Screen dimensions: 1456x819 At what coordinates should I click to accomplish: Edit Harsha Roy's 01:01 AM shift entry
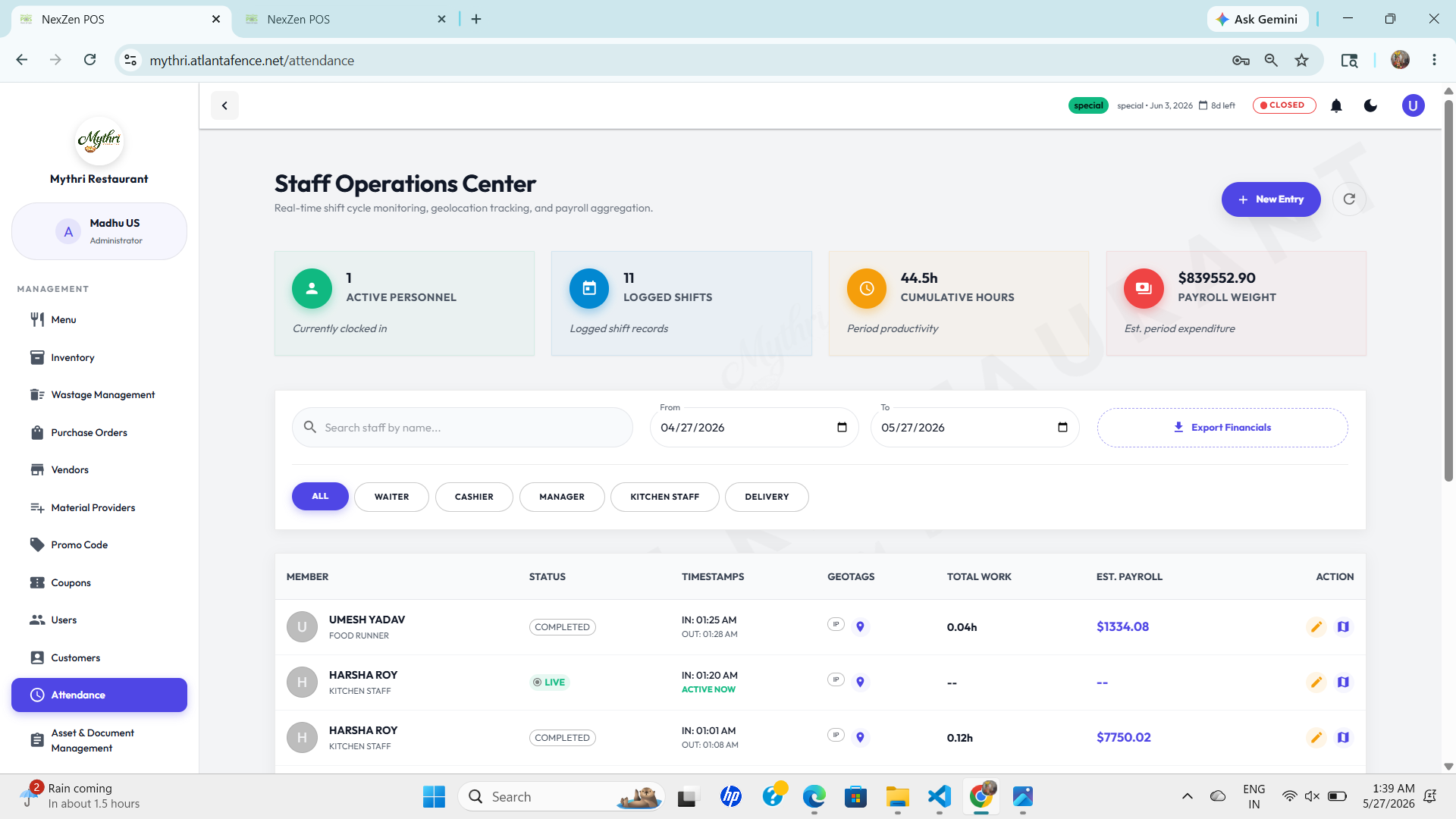point(1316,737)
